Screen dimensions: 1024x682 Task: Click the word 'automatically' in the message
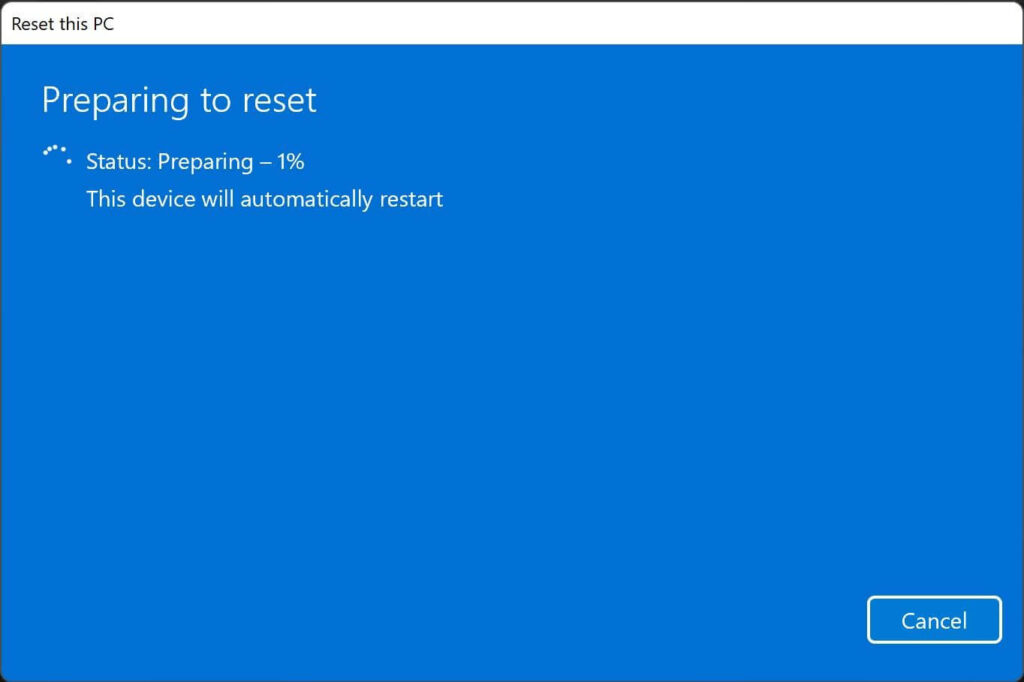coord(307,200)
